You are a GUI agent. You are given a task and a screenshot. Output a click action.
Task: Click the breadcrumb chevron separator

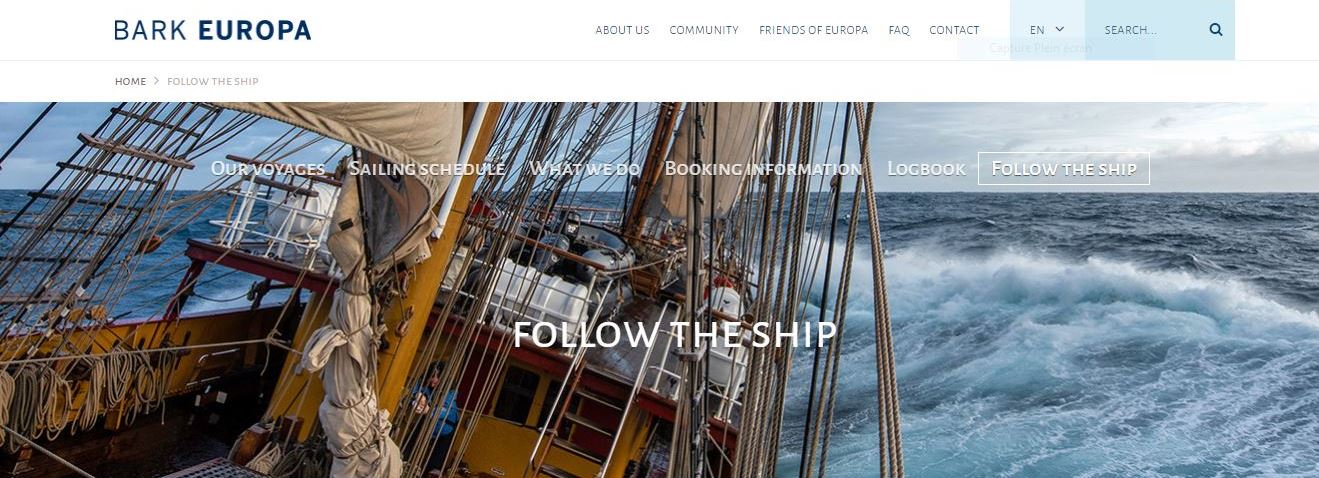pyautogui.click(x=157, y=81)
